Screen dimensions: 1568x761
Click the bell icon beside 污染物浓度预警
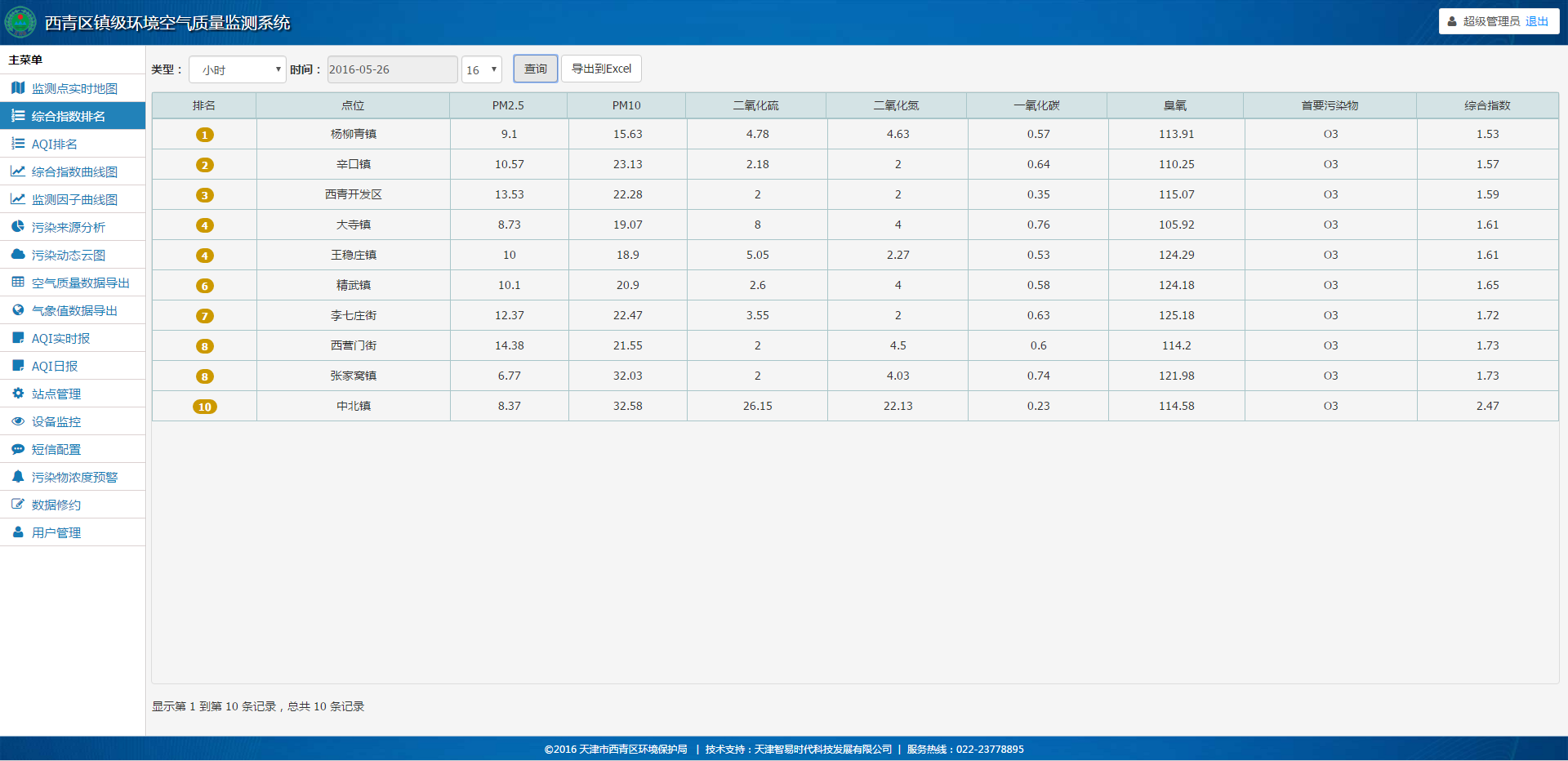[18, 477]
